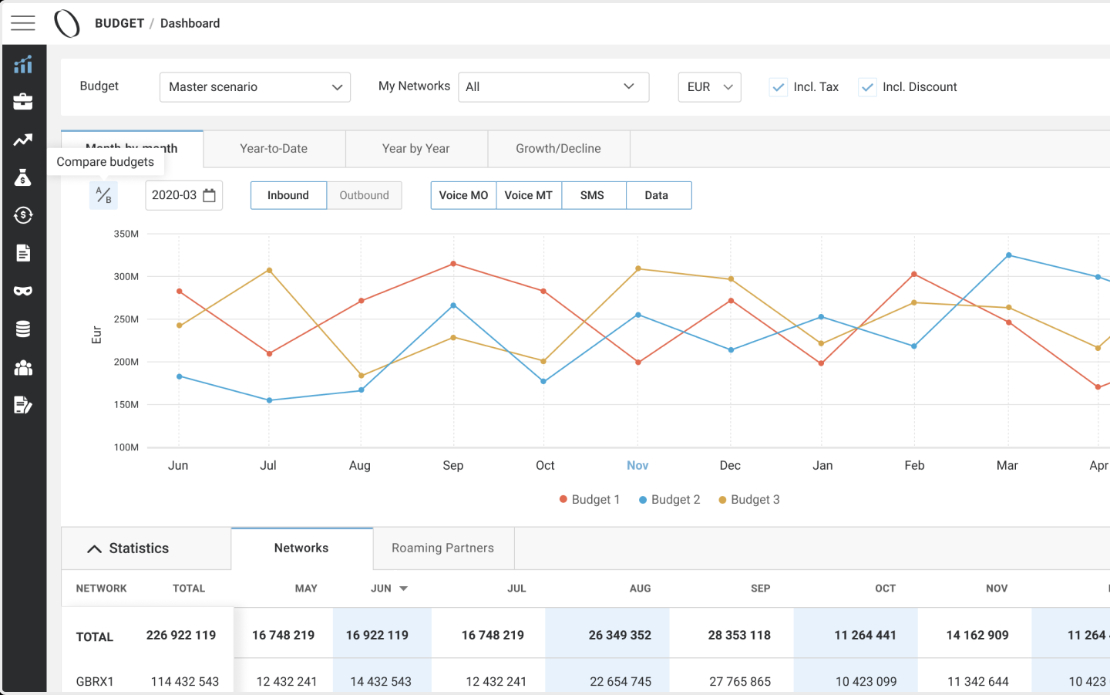Select the Networks tab
The width and height of the screenshot is (1110, 695).
click(x=302, y=548)
